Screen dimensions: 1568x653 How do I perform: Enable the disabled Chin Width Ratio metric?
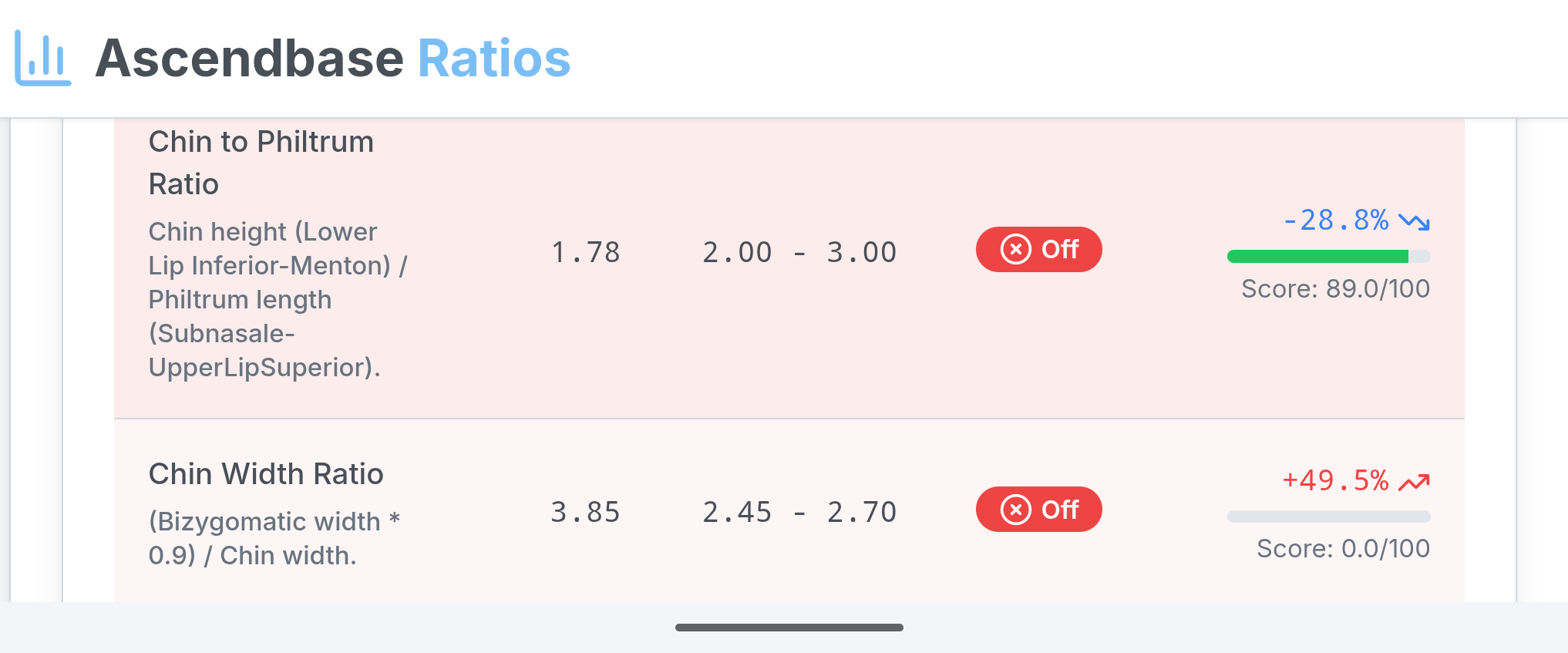(1038, 509)
